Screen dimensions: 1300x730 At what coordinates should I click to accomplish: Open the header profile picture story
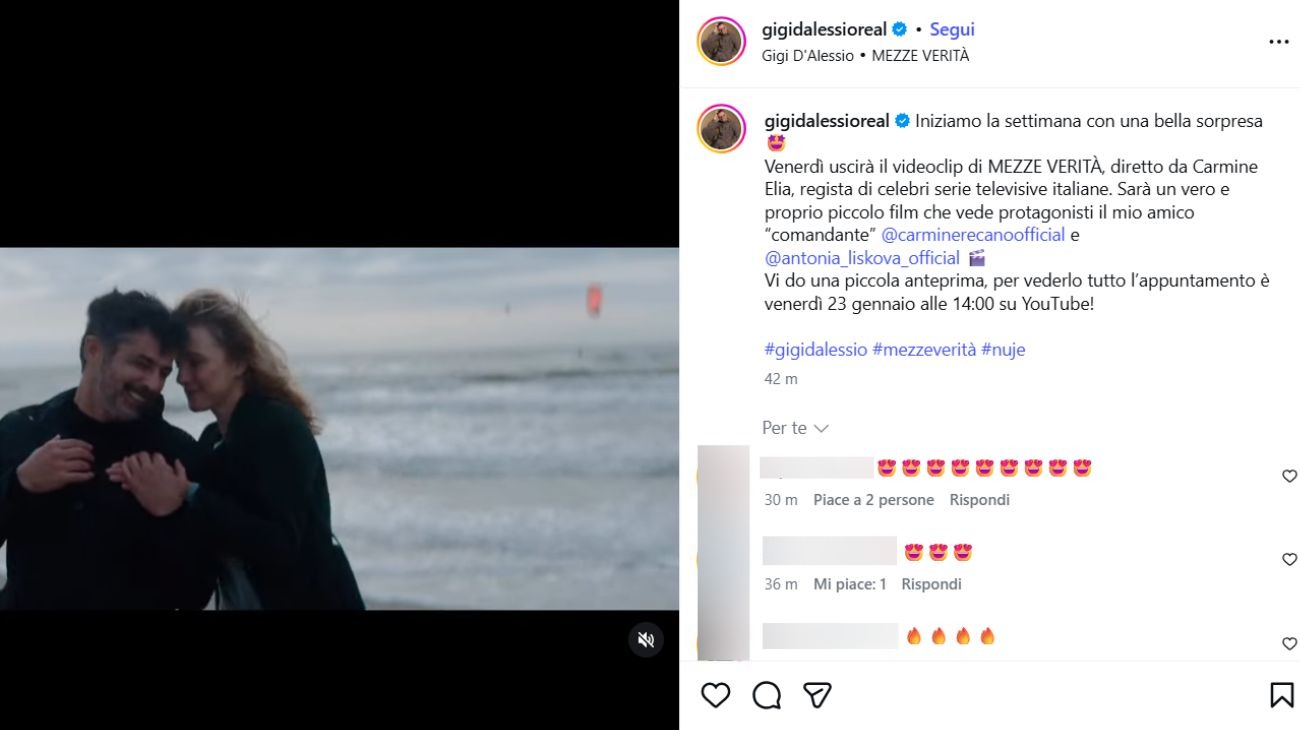click(x=721, y=42)
